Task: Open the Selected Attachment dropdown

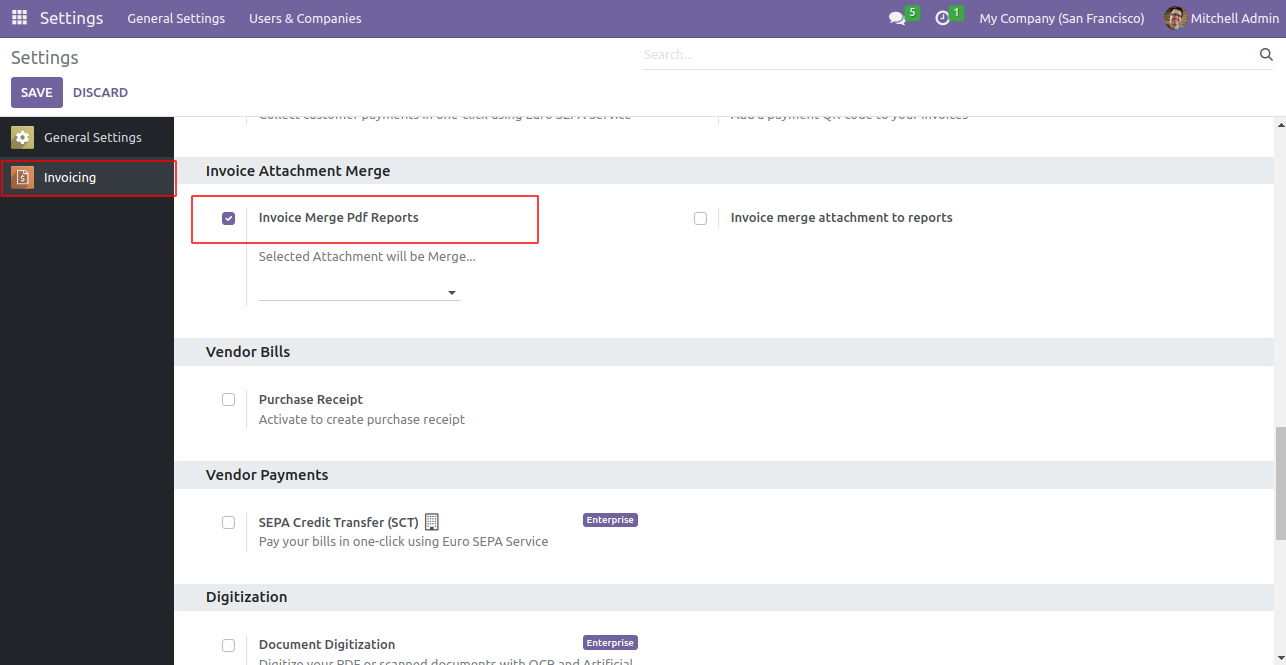Action: coord(359,291)
